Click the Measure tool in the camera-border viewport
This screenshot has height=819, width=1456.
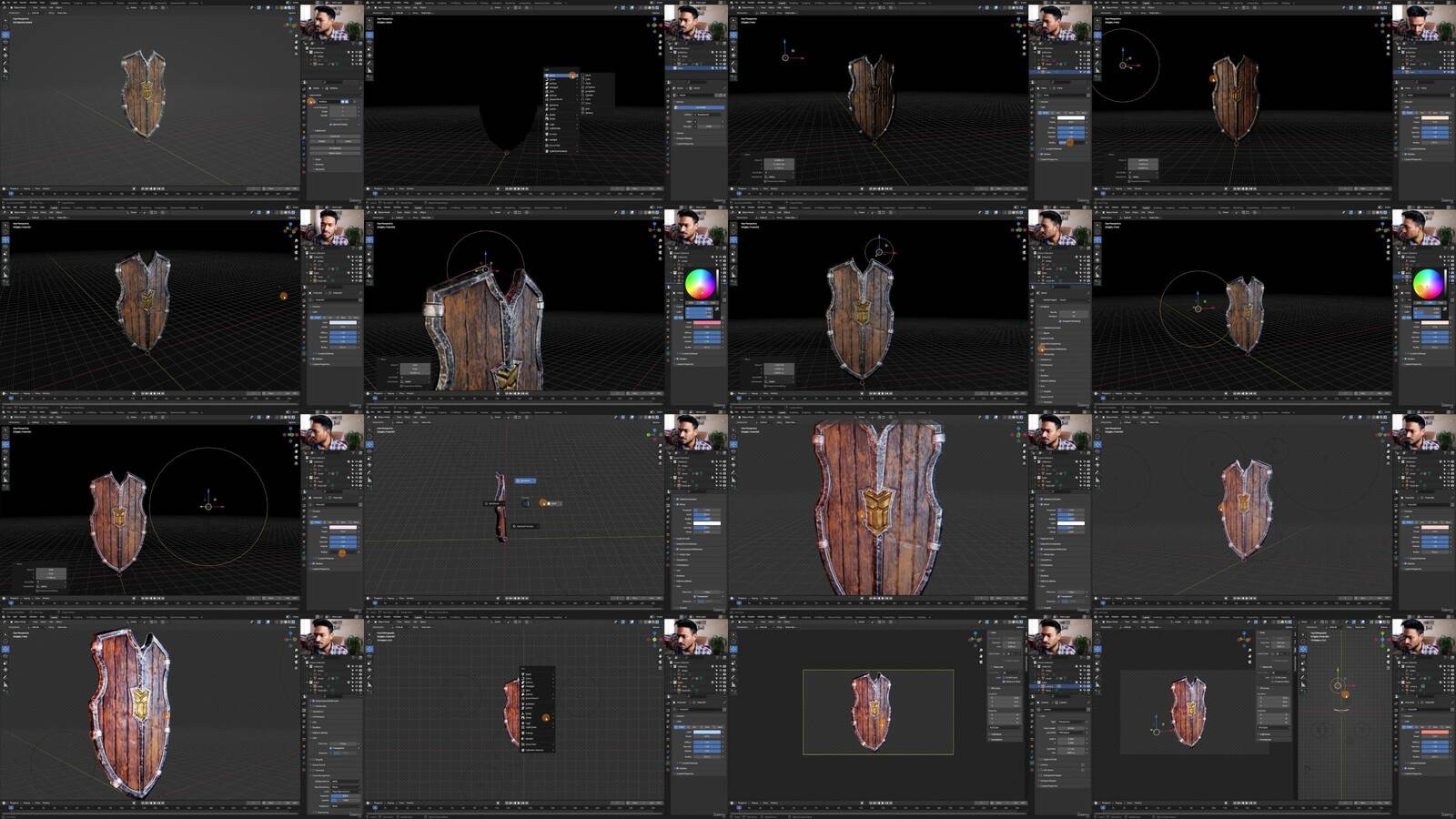pyautogui.click(x=733, y=684)
